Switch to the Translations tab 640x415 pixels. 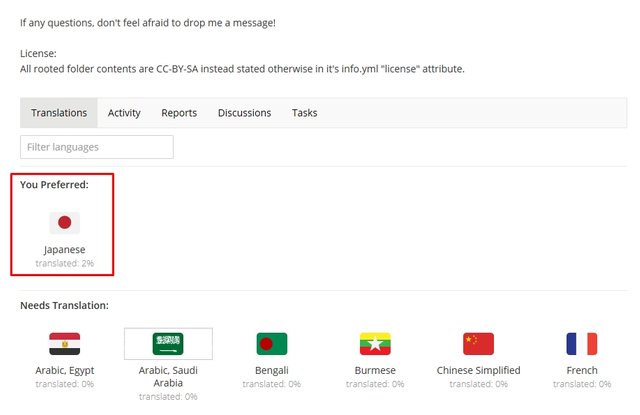tap(59, 113)
